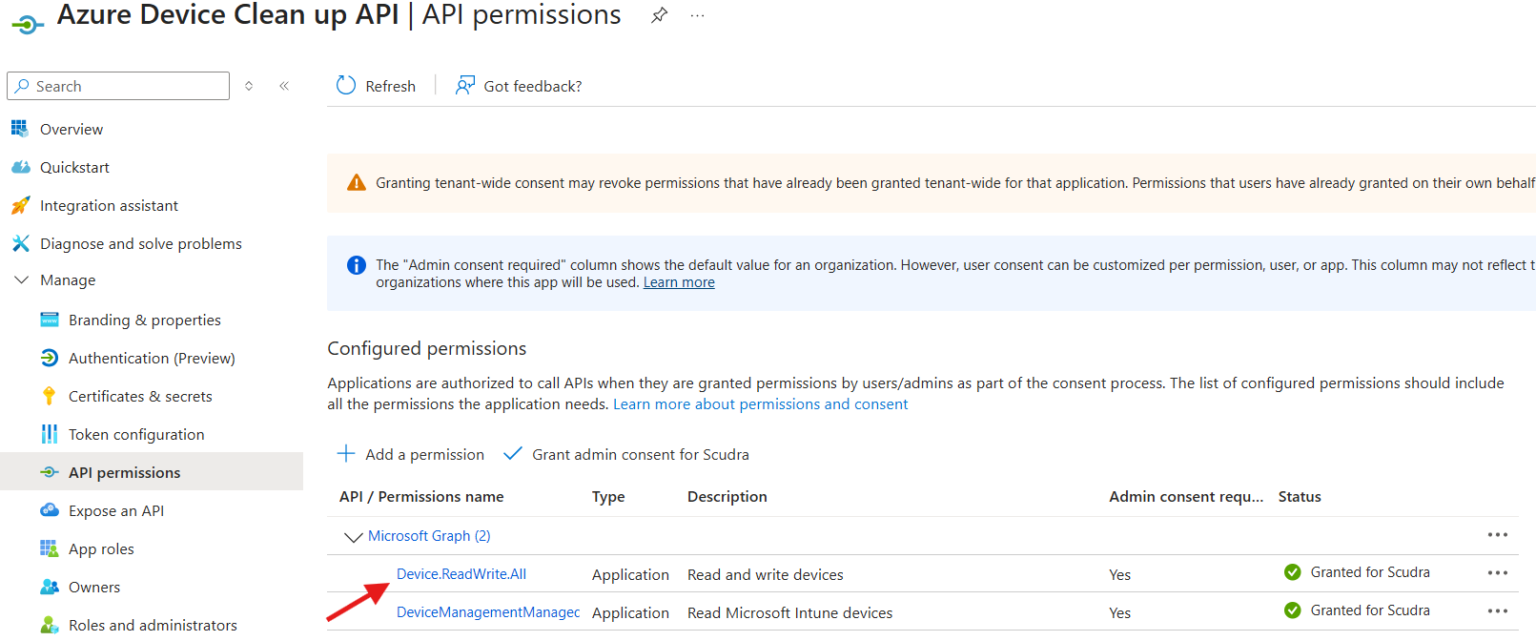Click the Got feedback person icon
Image resolution: width=1536 pixels, height=641 pixels.
(465, 86)
